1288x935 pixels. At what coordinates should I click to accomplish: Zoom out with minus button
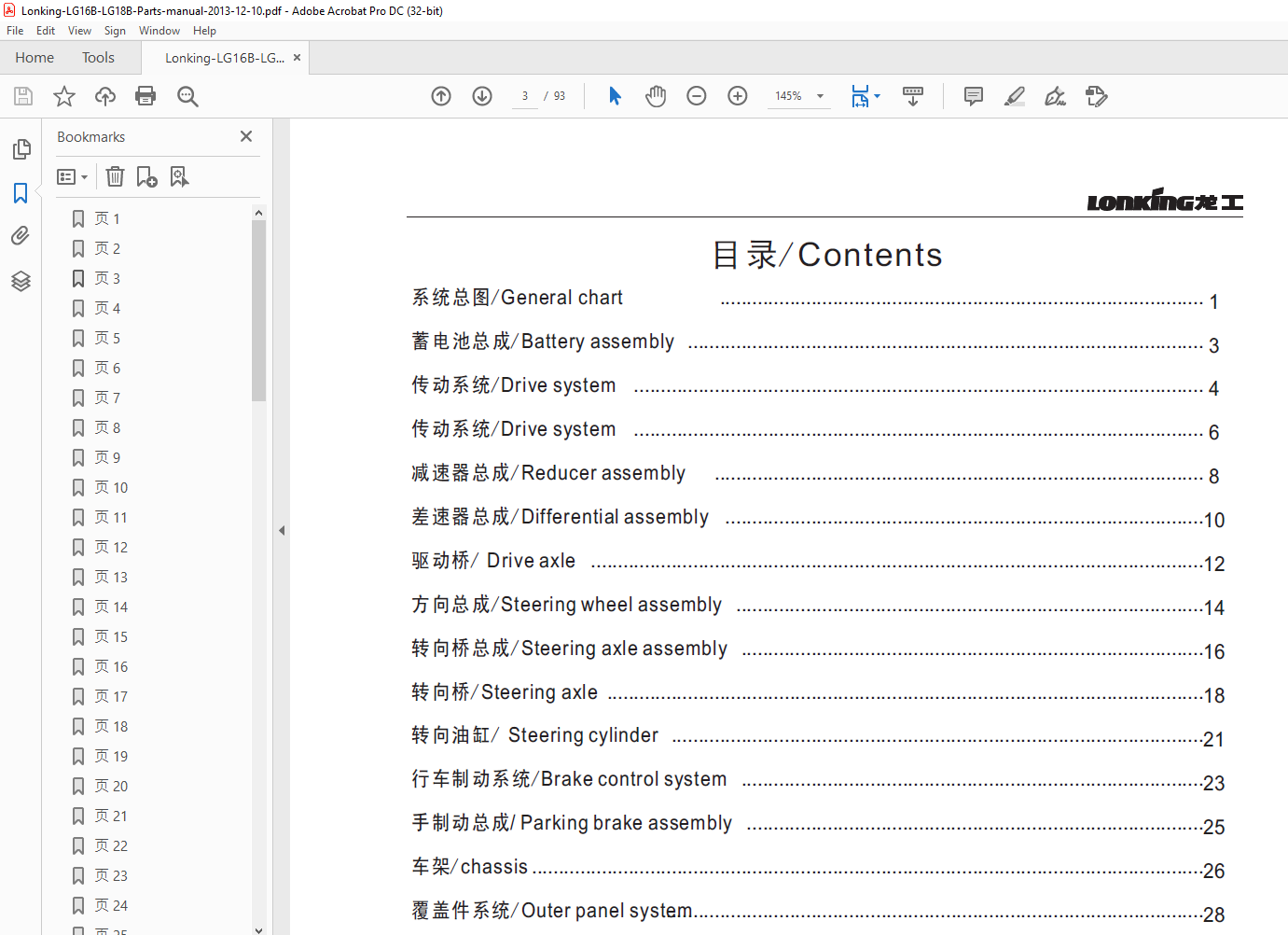(697, 96)
